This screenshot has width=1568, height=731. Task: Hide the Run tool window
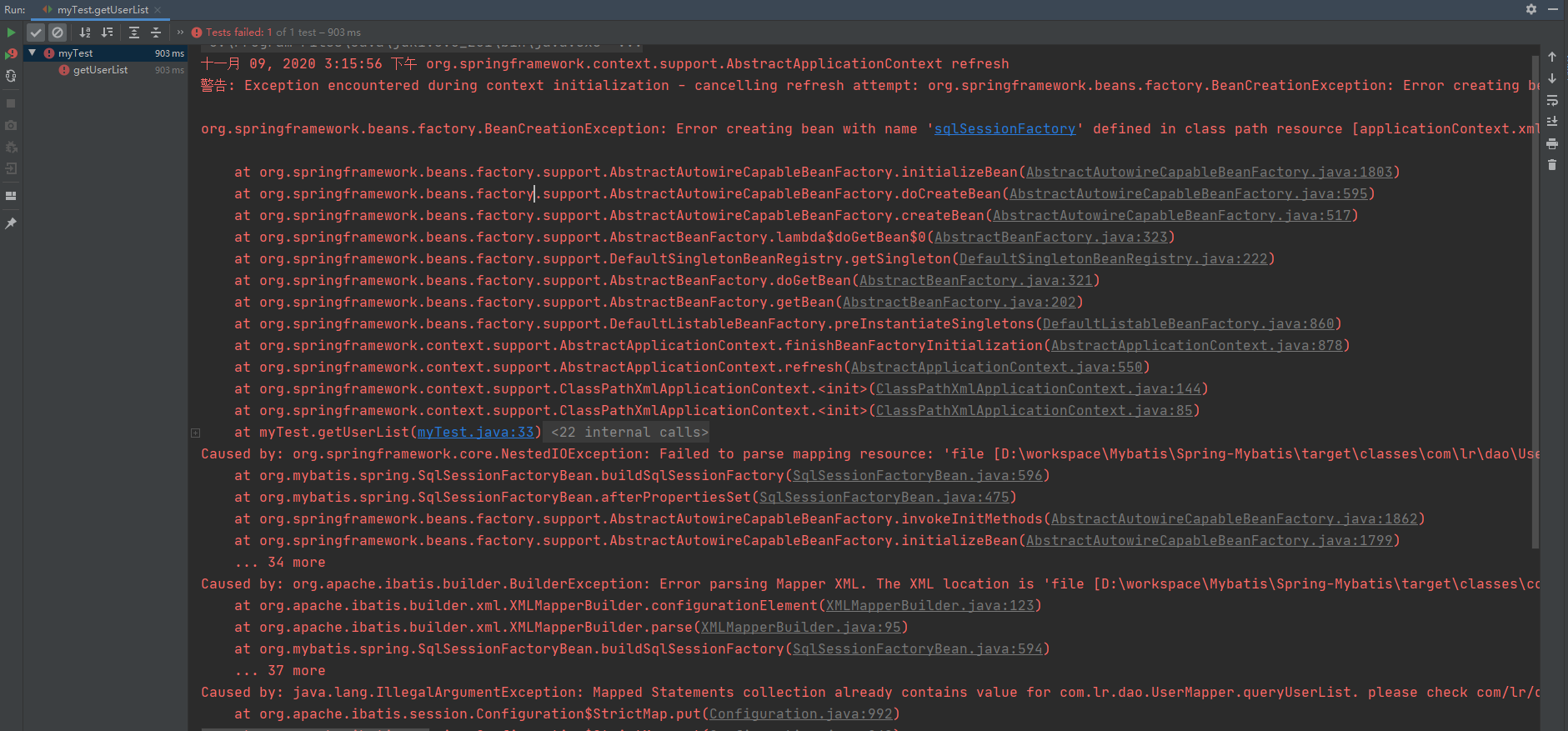(1553, 9)
